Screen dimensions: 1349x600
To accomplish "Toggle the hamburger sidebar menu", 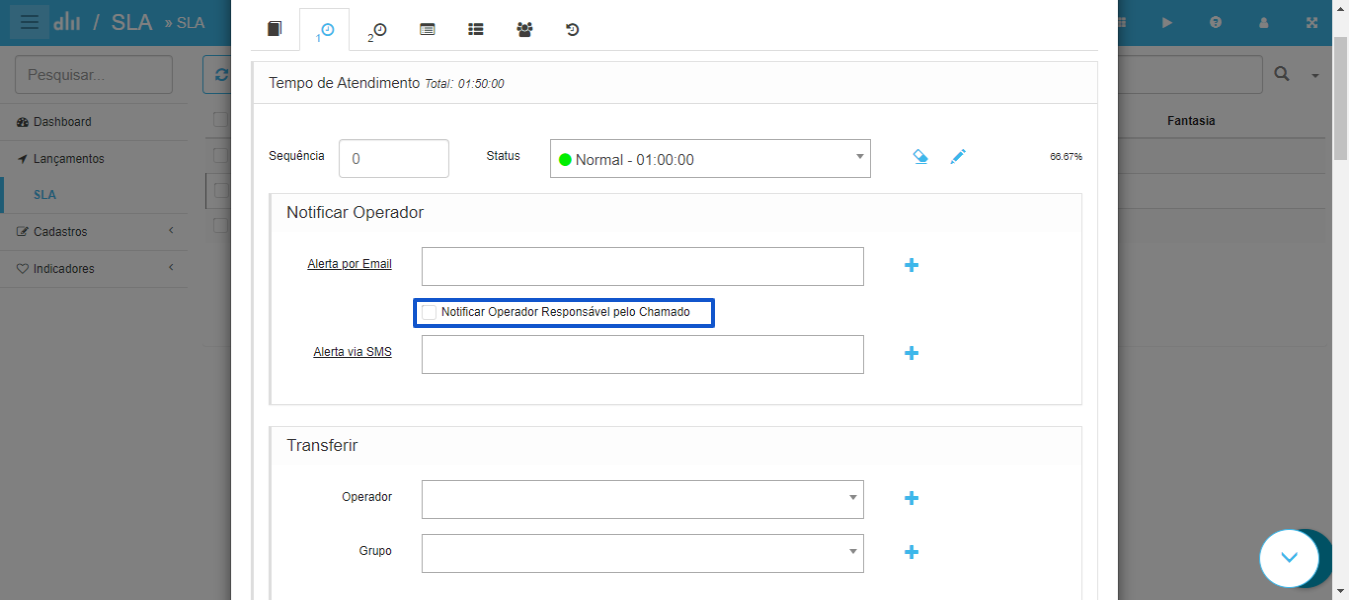I will (x=29, y=22).
